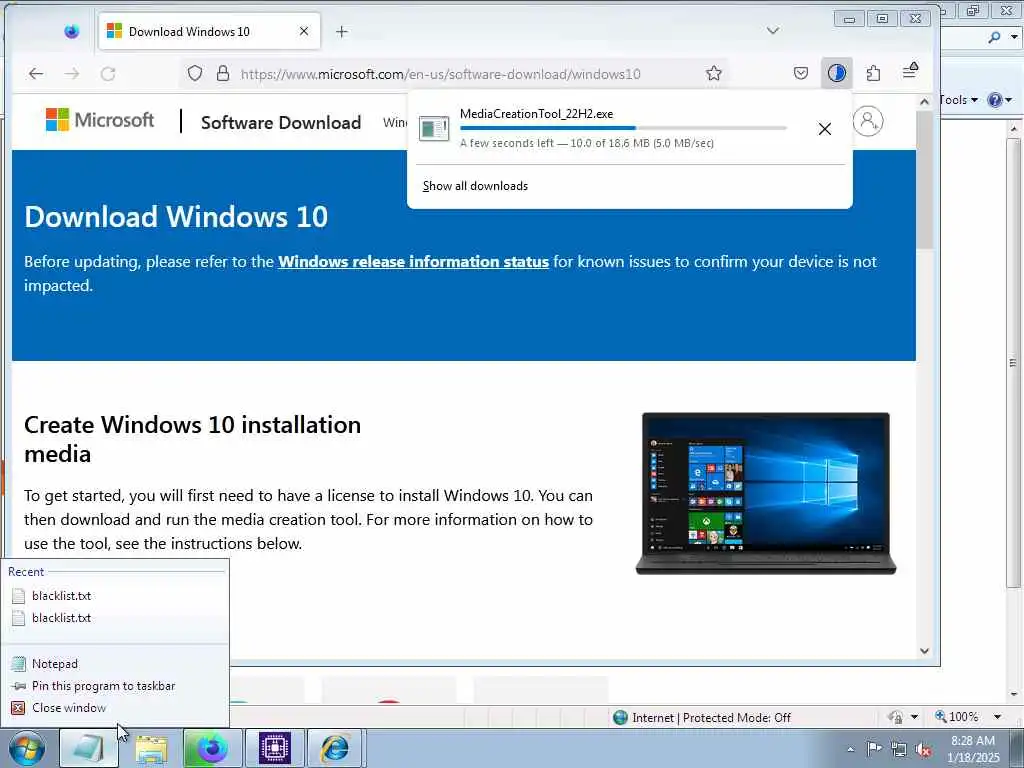Open Software Download heading link

point(281,122)
